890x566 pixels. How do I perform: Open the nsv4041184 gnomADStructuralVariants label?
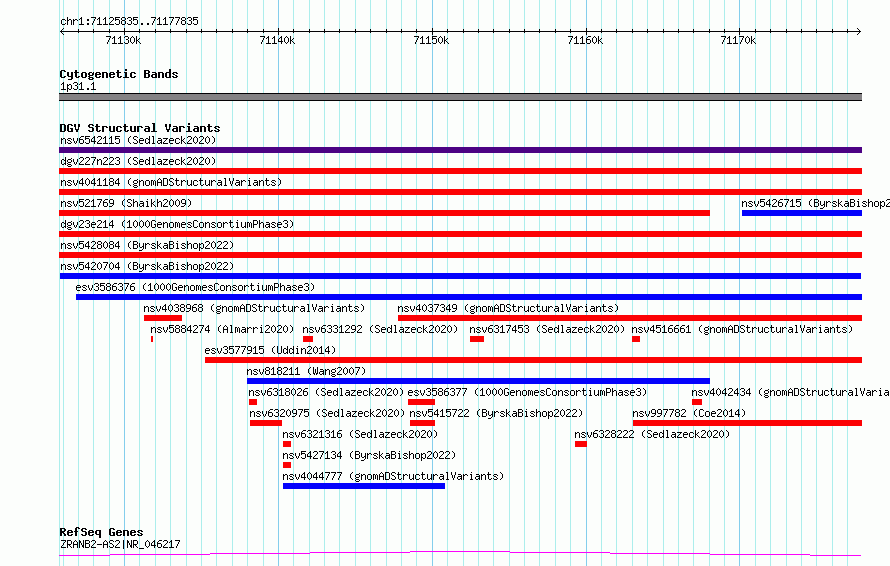pyautogui.click(x=171, y=182)
